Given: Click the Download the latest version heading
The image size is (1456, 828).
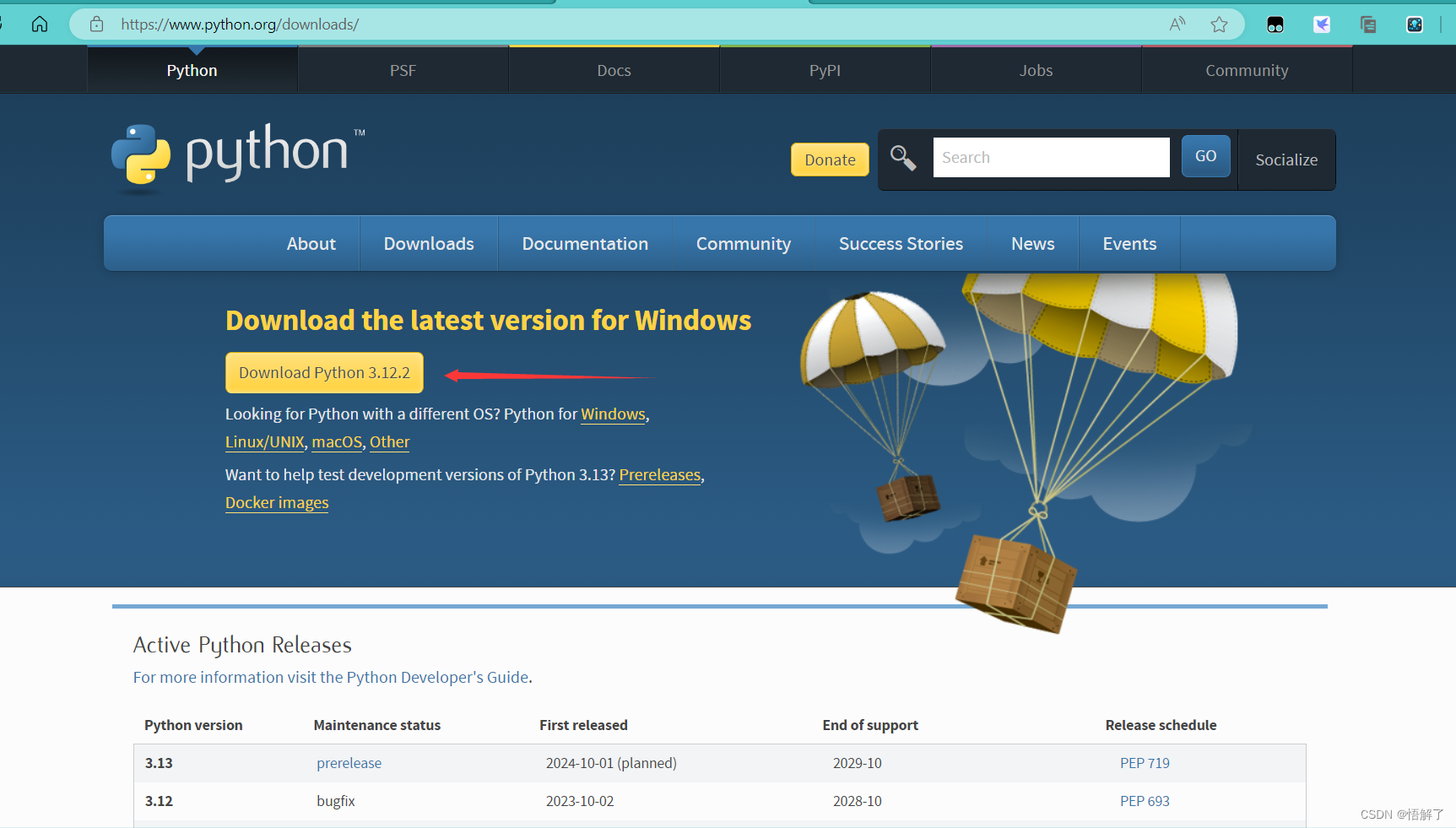Looking at the screenshot, I should [x=488, y=321].
